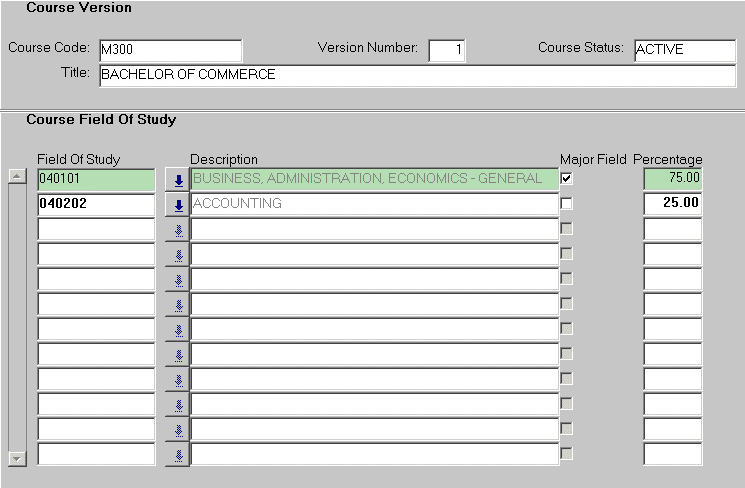
Task: Click lookup arrow button on third row
Action: (178, 230)
